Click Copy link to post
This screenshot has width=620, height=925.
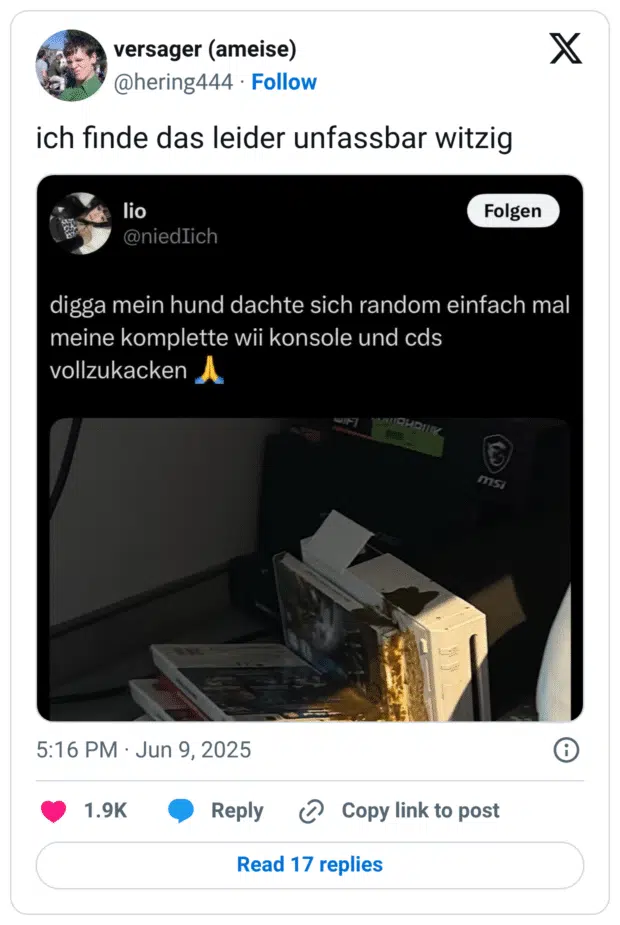(421, 811)
